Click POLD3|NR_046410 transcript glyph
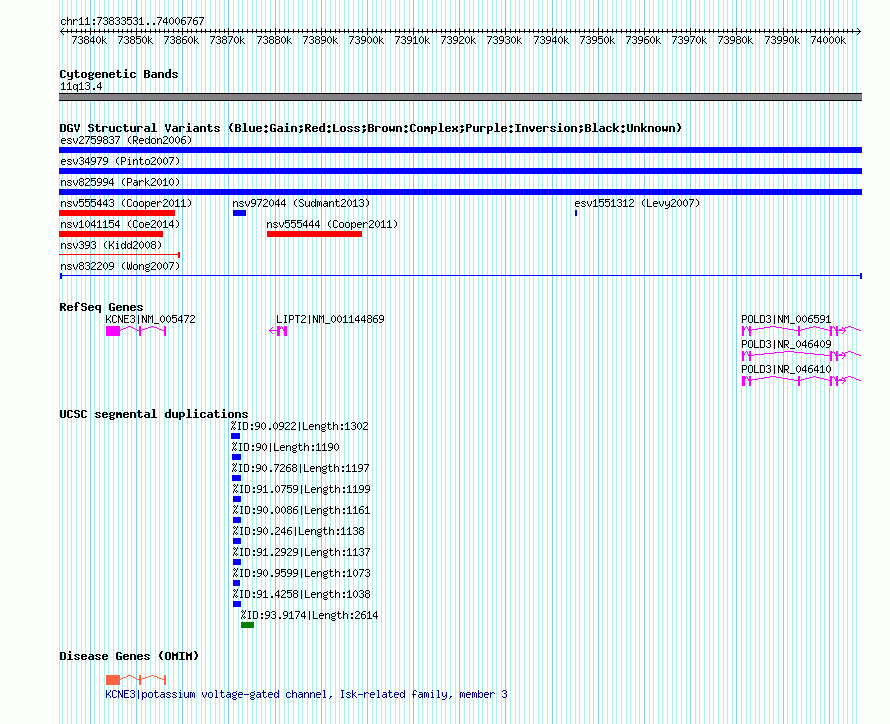The width and height of the screenshot is (890, 724). click(x=801, y=380)
